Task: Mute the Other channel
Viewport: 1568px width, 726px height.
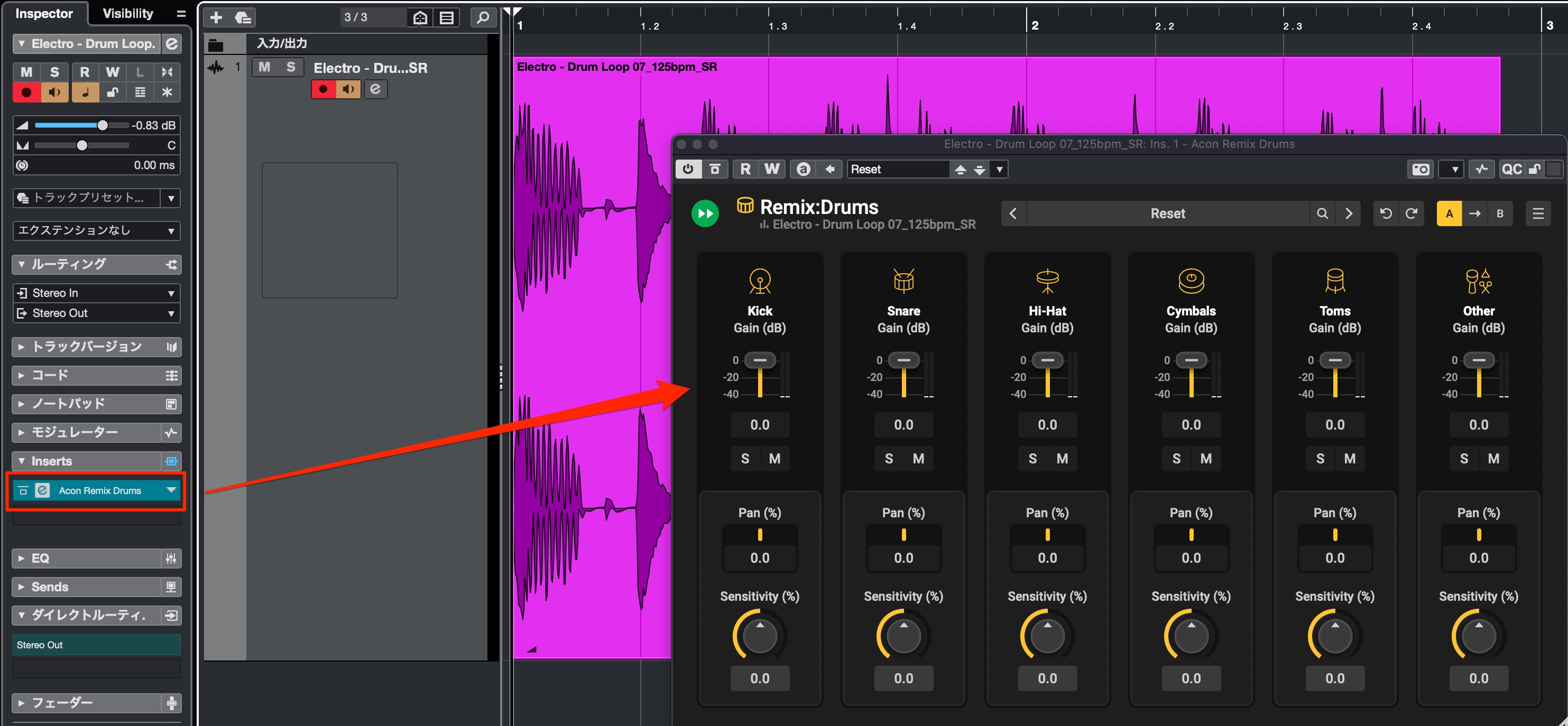Action: tap(1494, 459)
